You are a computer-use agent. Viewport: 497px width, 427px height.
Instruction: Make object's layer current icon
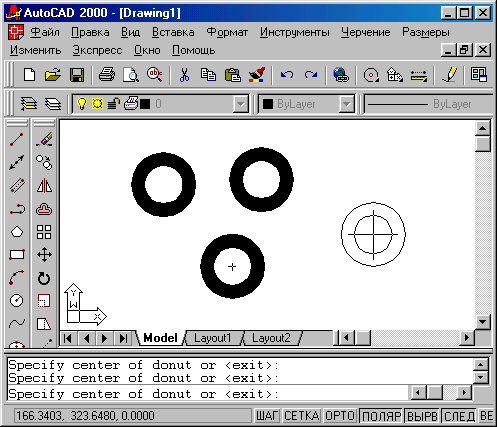coord(28,104)
